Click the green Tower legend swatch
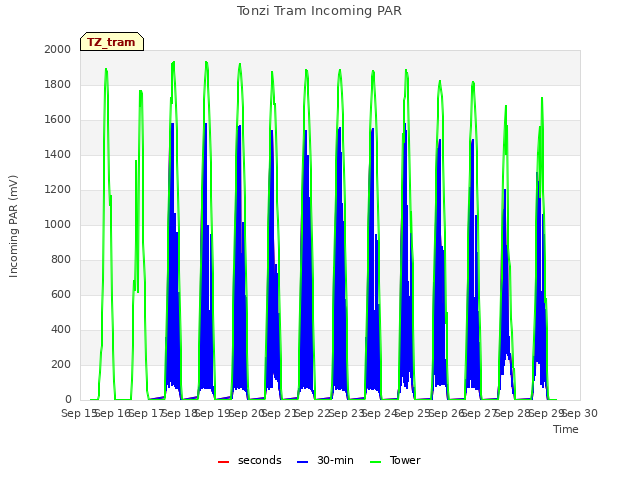The image size is (640, 480). pyautogui.click(x=375, y=462)
